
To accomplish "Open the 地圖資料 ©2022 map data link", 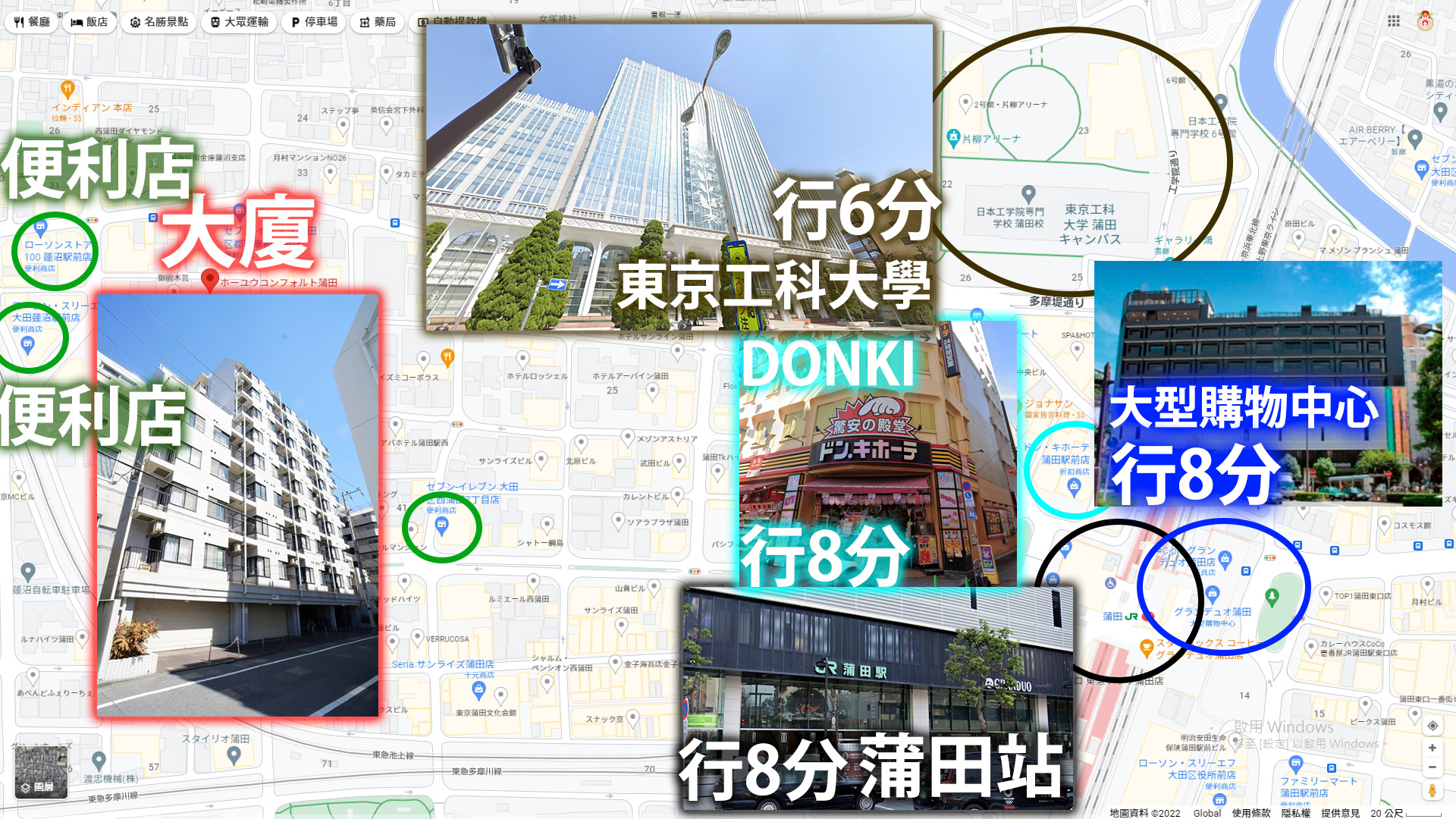I will click(x=1144, y=813).
